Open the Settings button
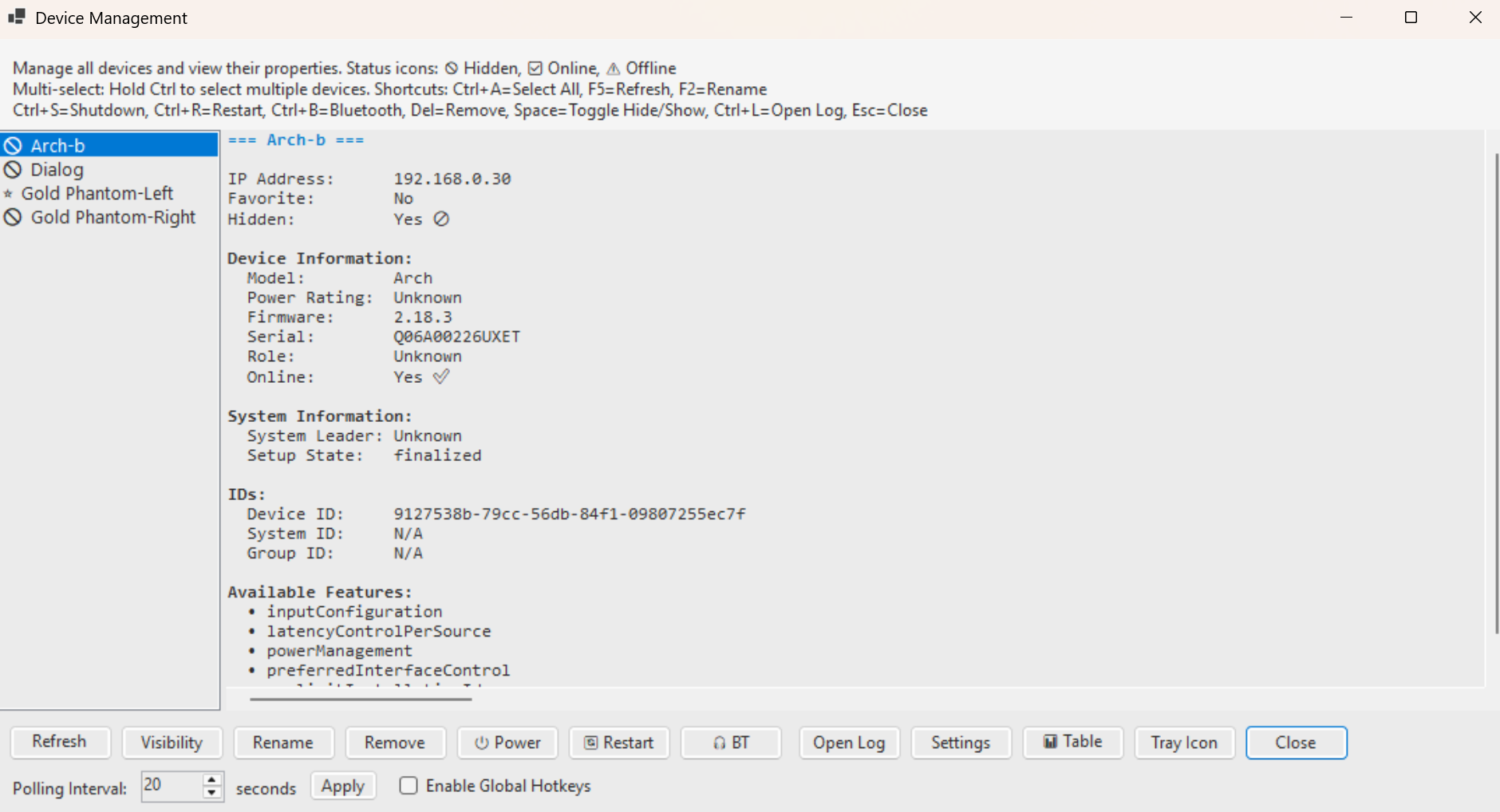Screen dimensions: 1500x812 coord(961,743)
